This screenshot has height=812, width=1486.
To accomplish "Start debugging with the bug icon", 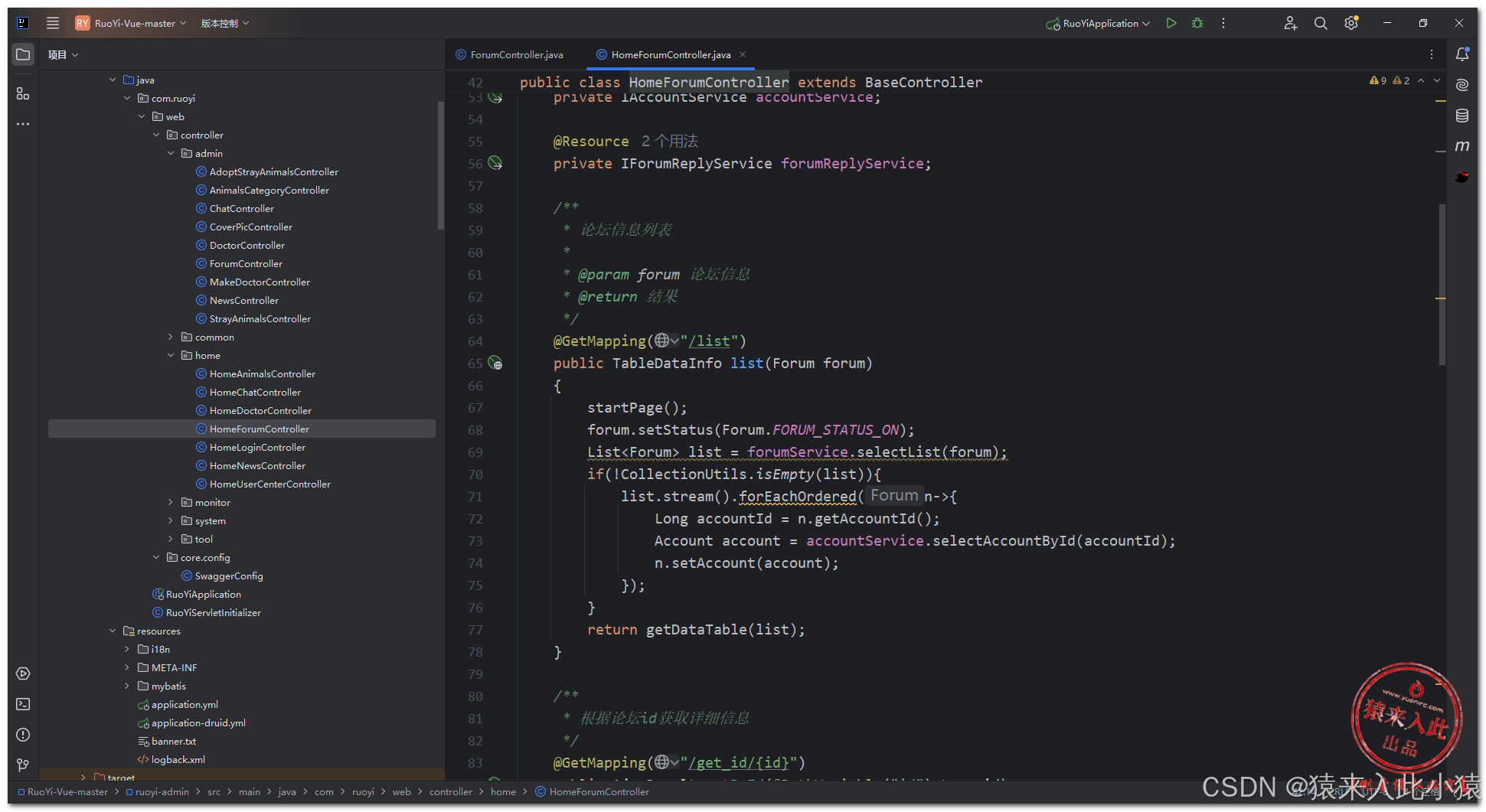I will point(1197,23).
